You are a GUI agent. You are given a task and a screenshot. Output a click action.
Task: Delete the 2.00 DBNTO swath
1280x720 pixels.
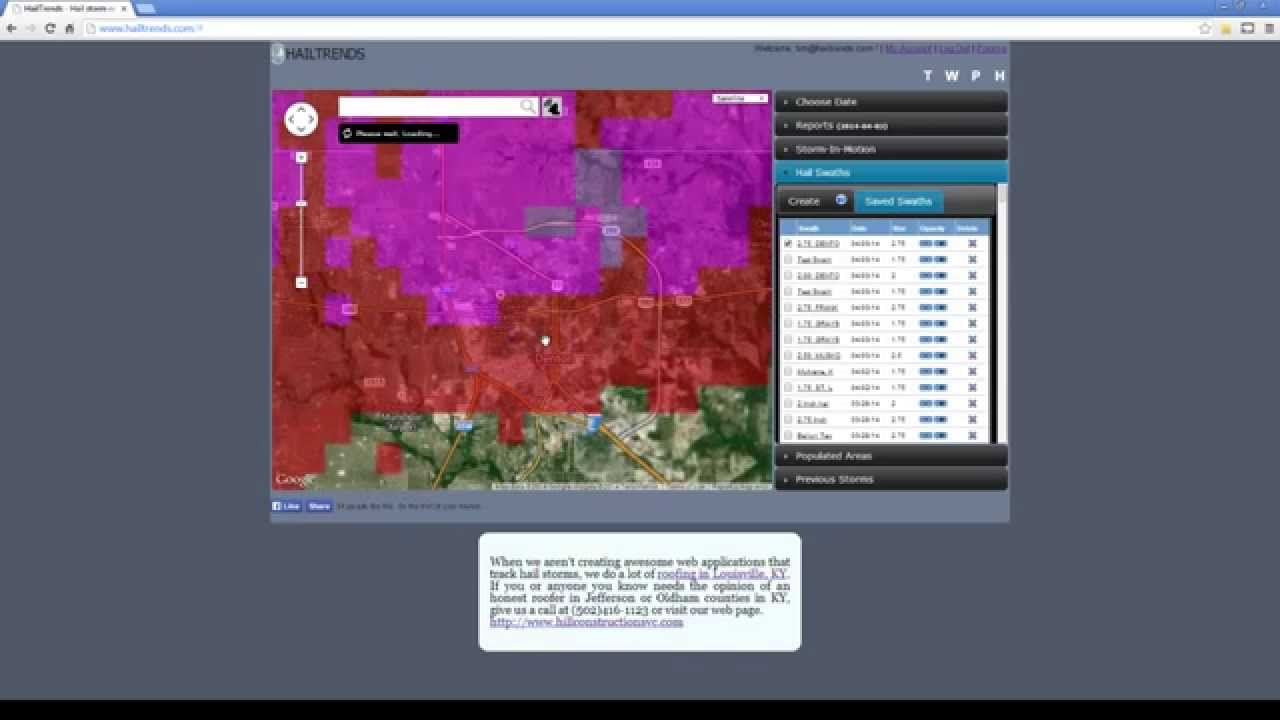pyautogui.click(x=971, y=276)
